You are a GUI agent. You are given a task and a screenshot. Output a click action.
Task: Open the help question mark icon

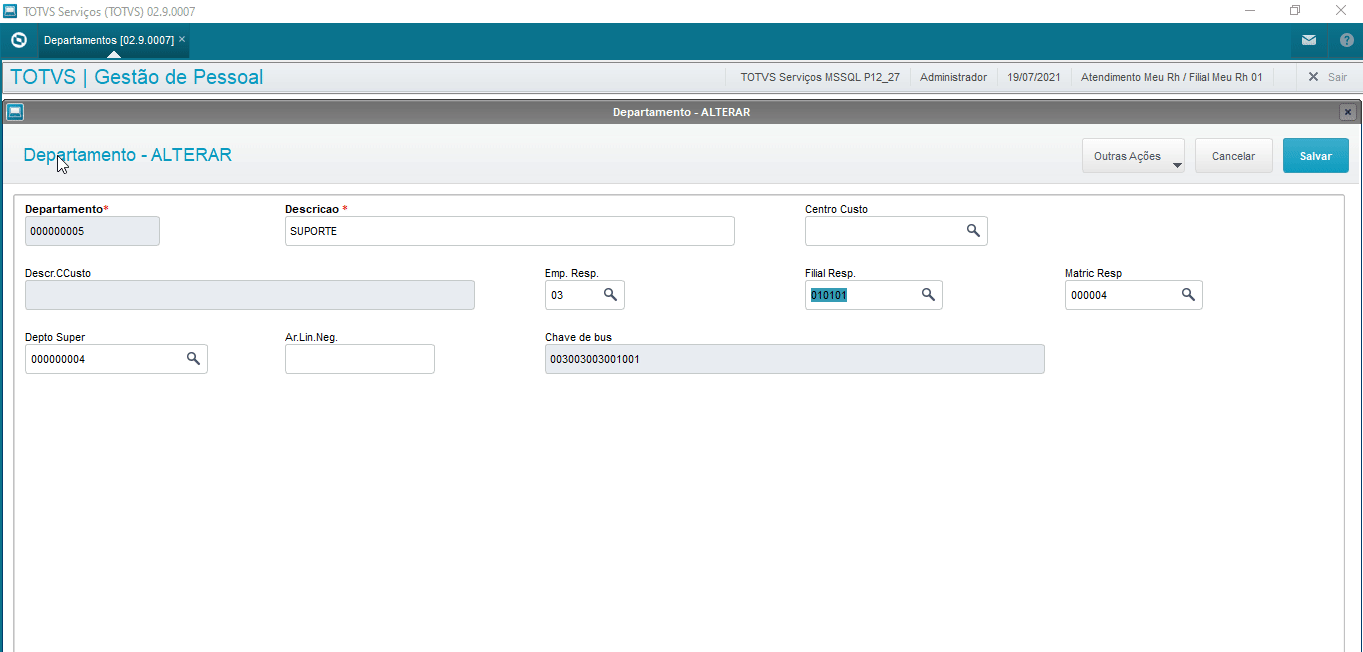click(1346, 41)
